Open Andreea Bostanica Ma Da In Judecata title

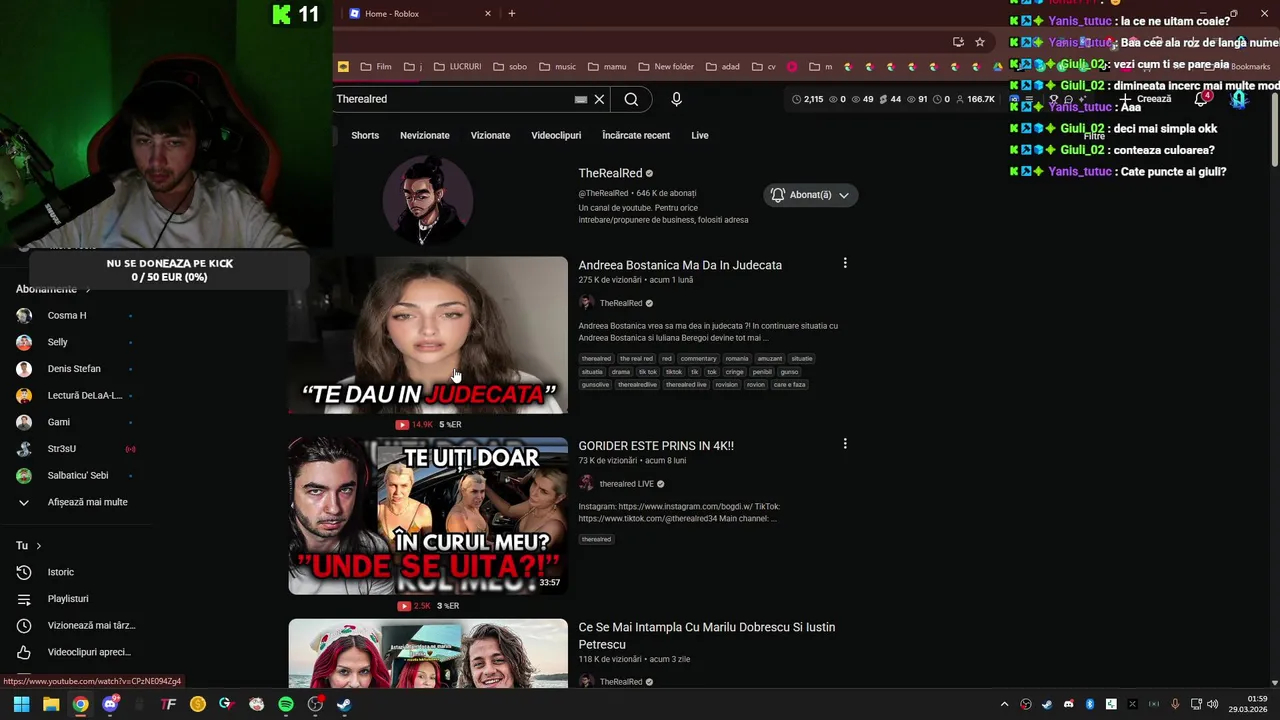pyautogui.click(x=680, y=265)
